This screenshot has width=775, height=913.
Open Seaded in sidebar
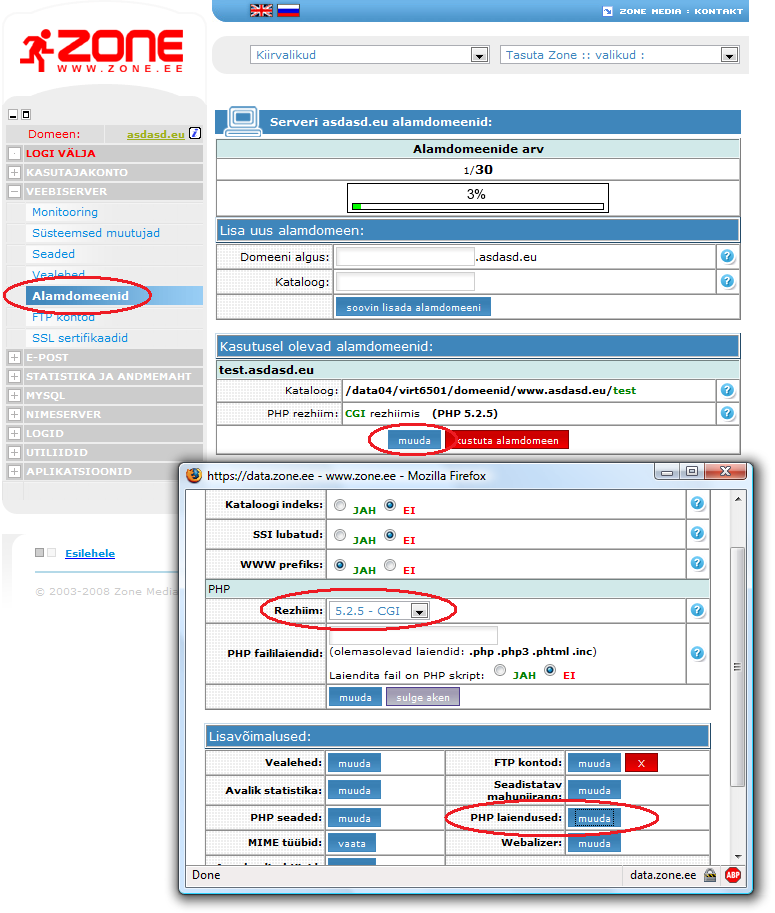(x=53, y=254)
